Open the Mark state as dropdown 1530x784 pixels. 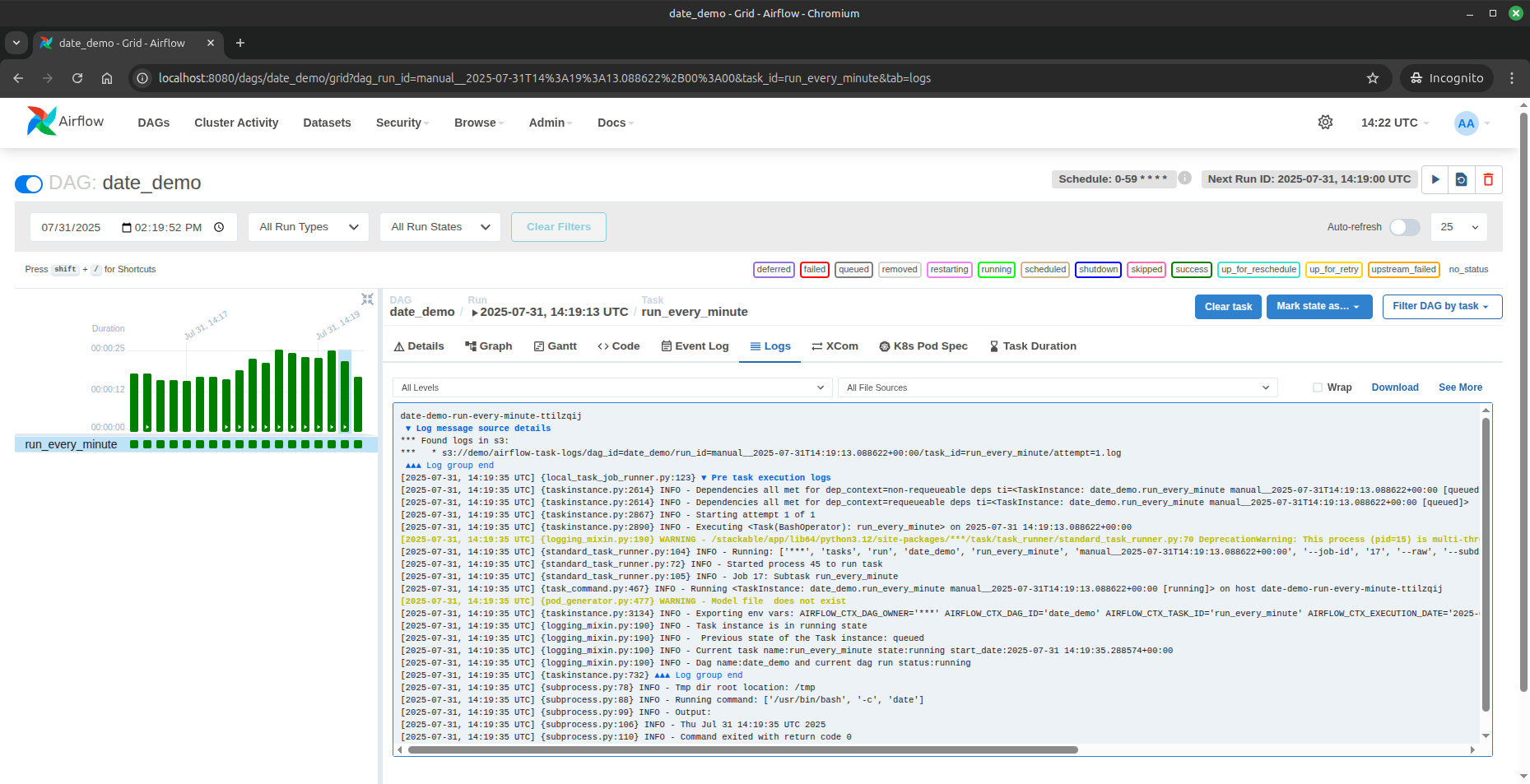[1318, 306]
